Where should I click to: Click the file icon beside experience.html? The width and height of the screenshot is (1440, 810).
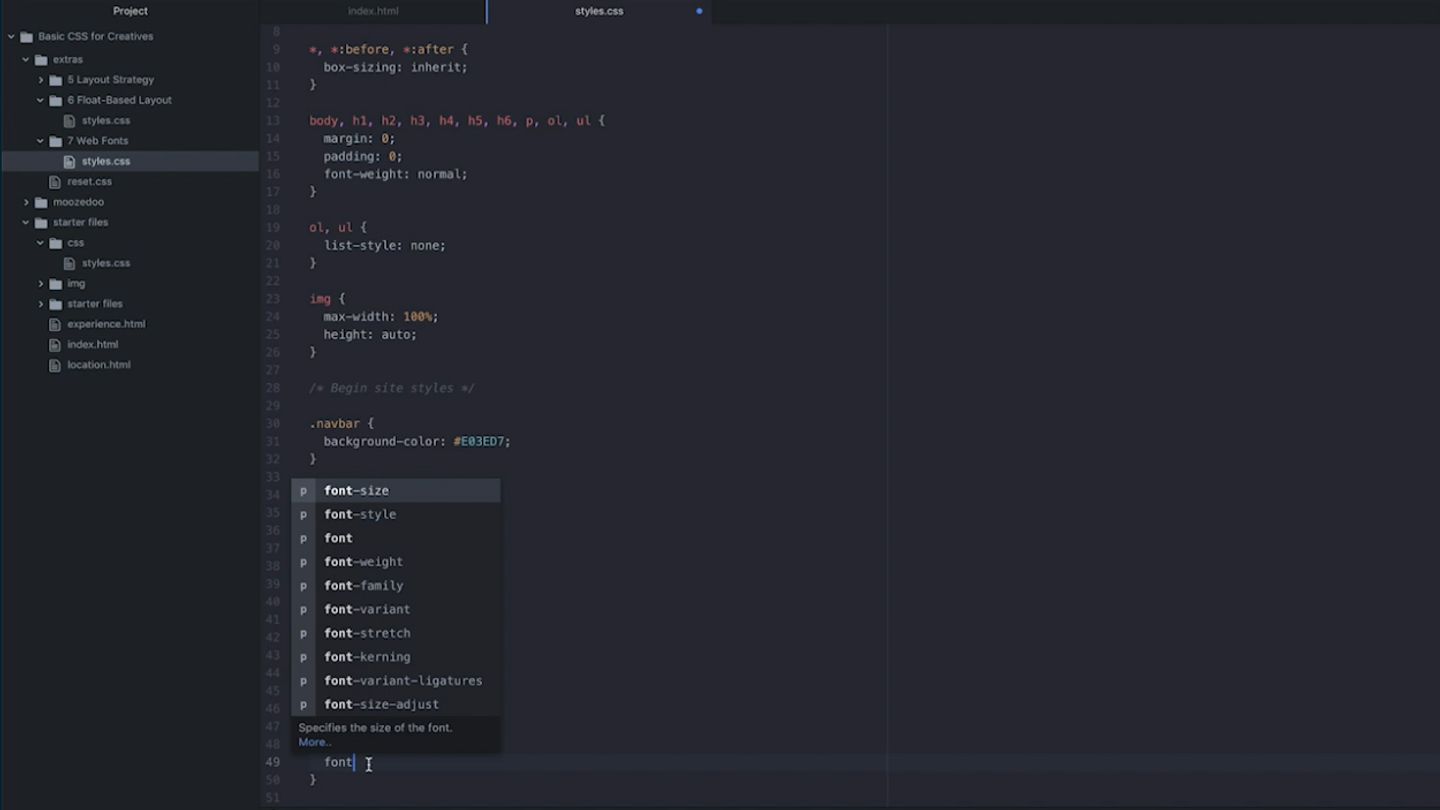point(55,324)
